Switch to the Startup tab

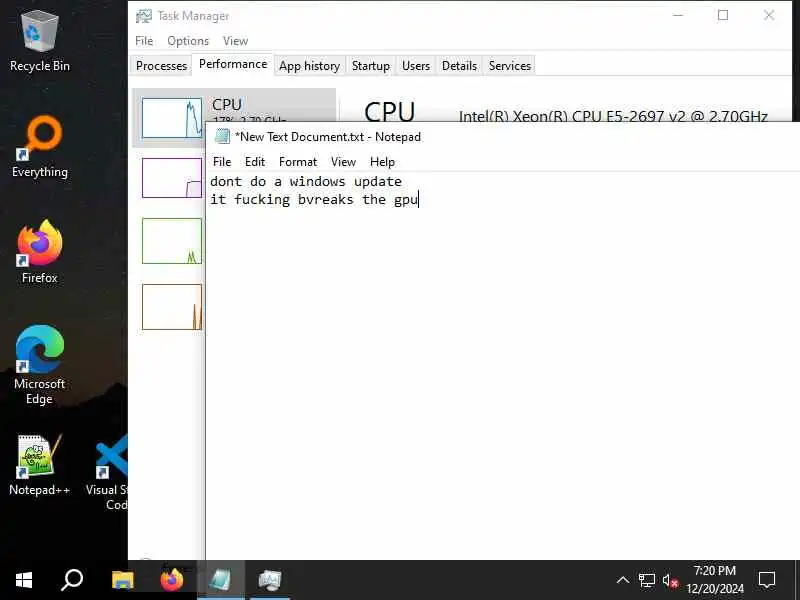click(x=370, y=66)
